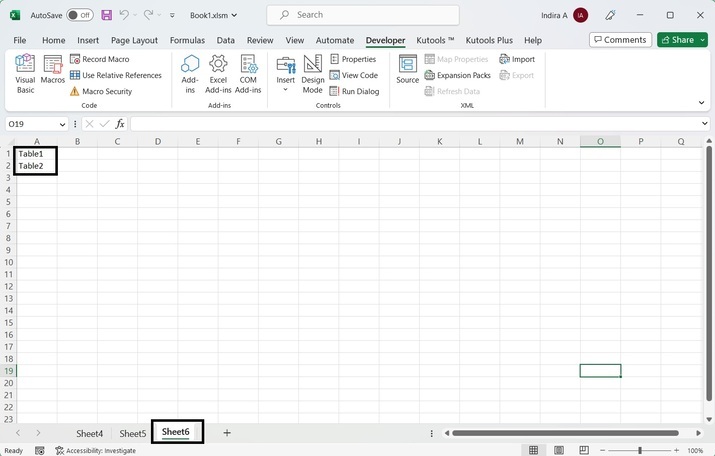
Task: Open Excel Add-ins manager
Action: tap(218, 74)
